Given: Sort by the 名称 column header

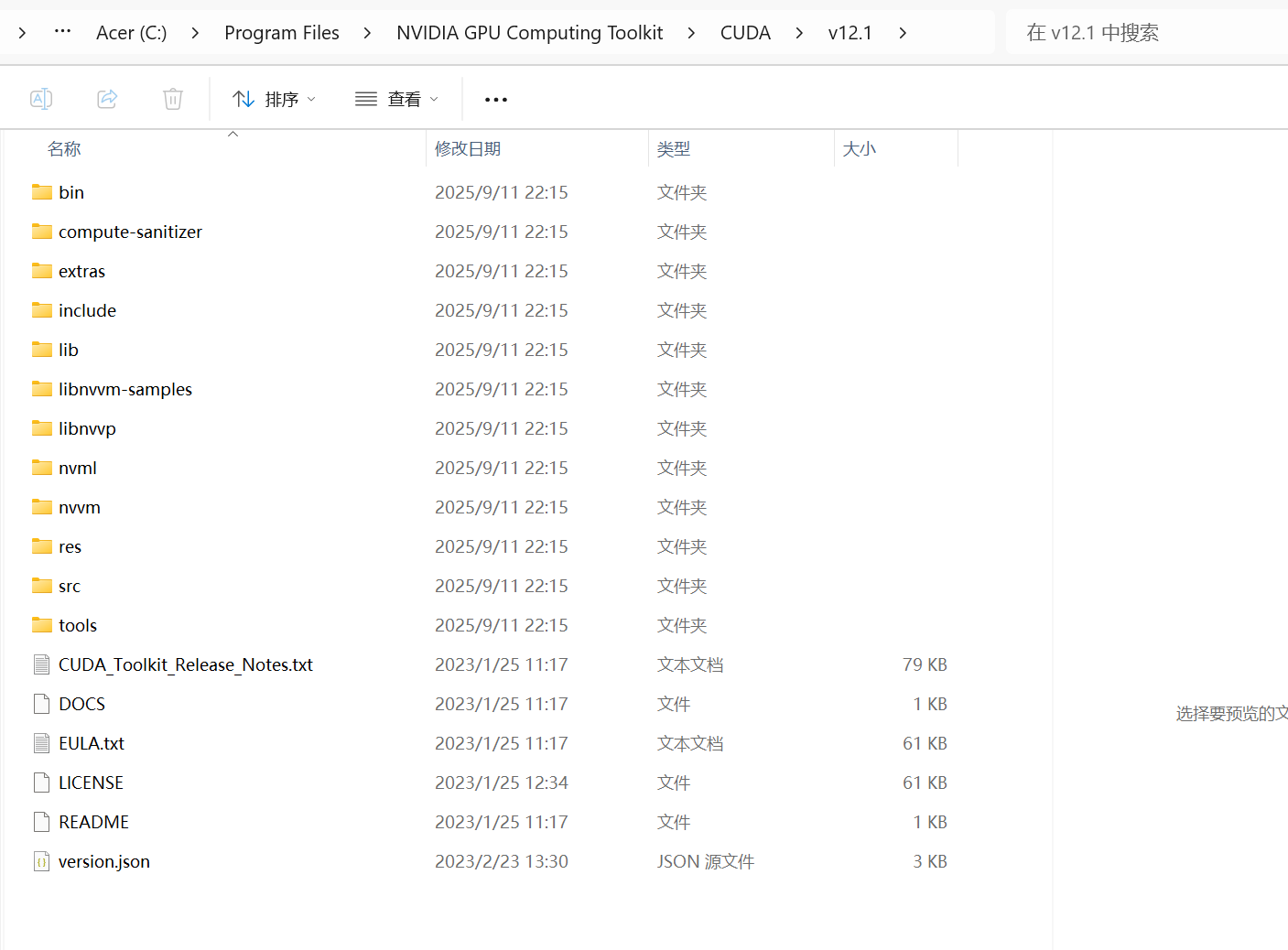Looking at the screenshot, I should 64,149.
